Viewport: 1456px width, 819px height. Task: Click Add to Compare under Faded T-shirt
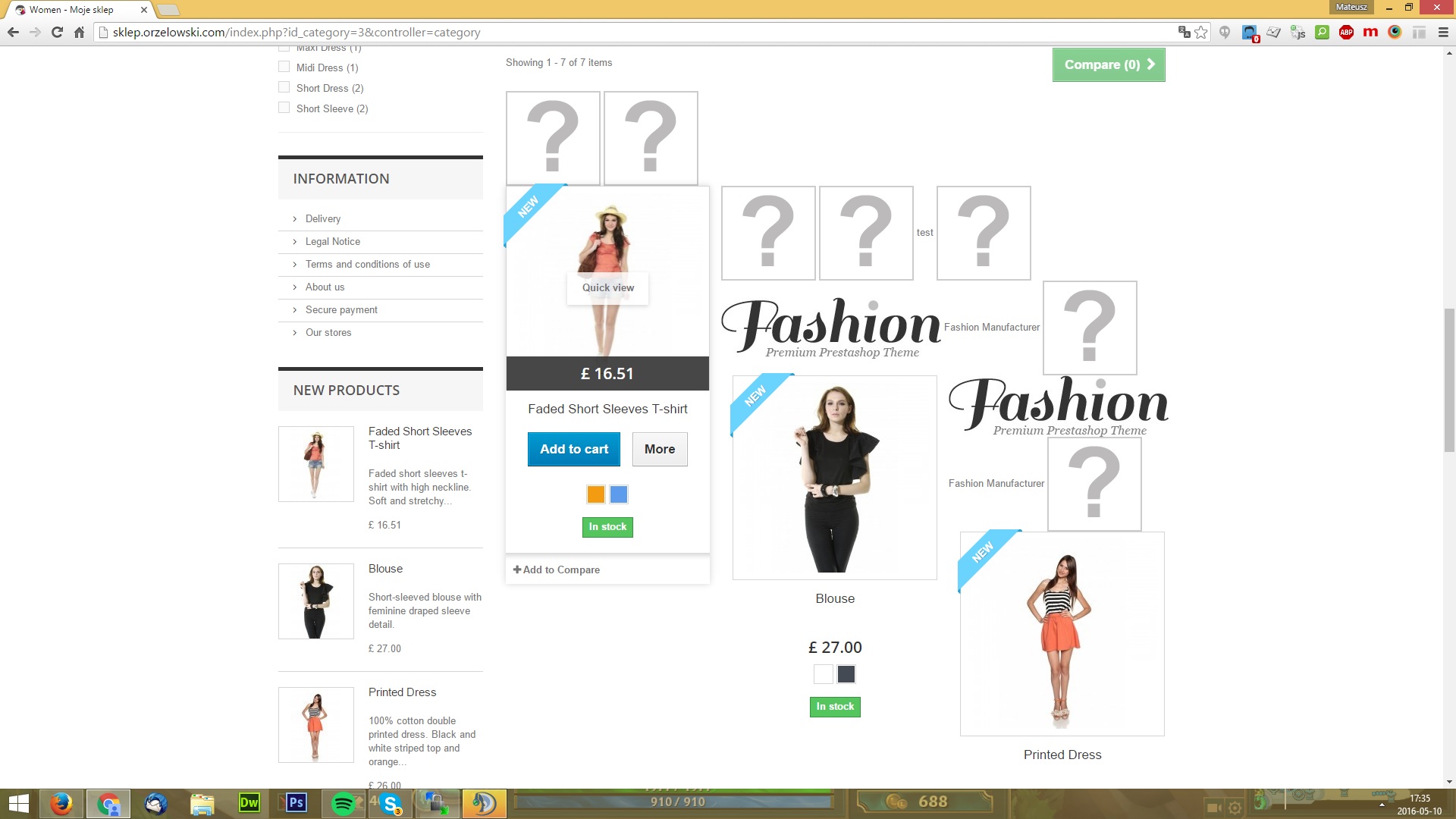(557, 570)
